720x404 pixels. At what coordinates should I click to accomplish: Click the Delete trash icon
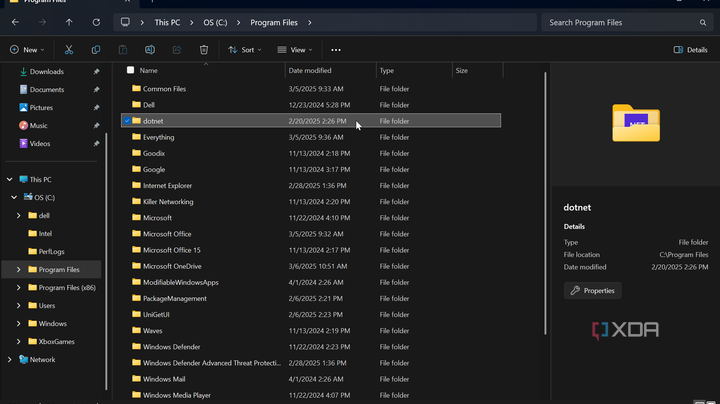[204, 50]
